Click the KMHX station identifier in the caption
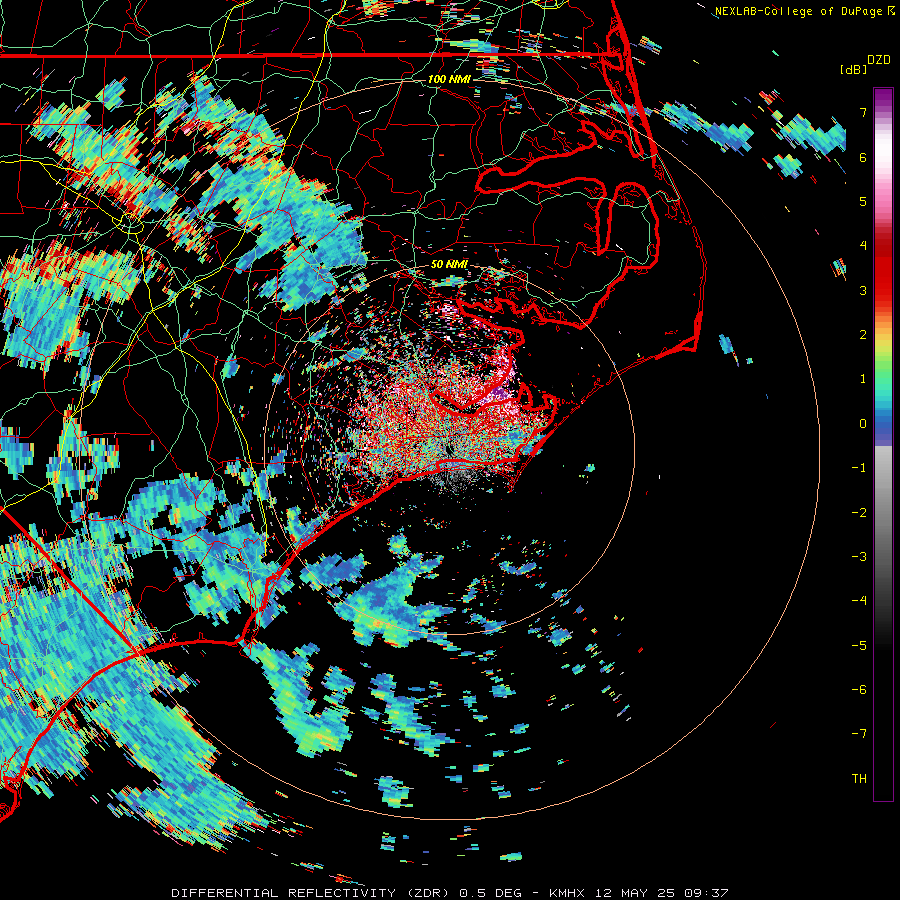 pyautogui.click(x=567, y=893)
